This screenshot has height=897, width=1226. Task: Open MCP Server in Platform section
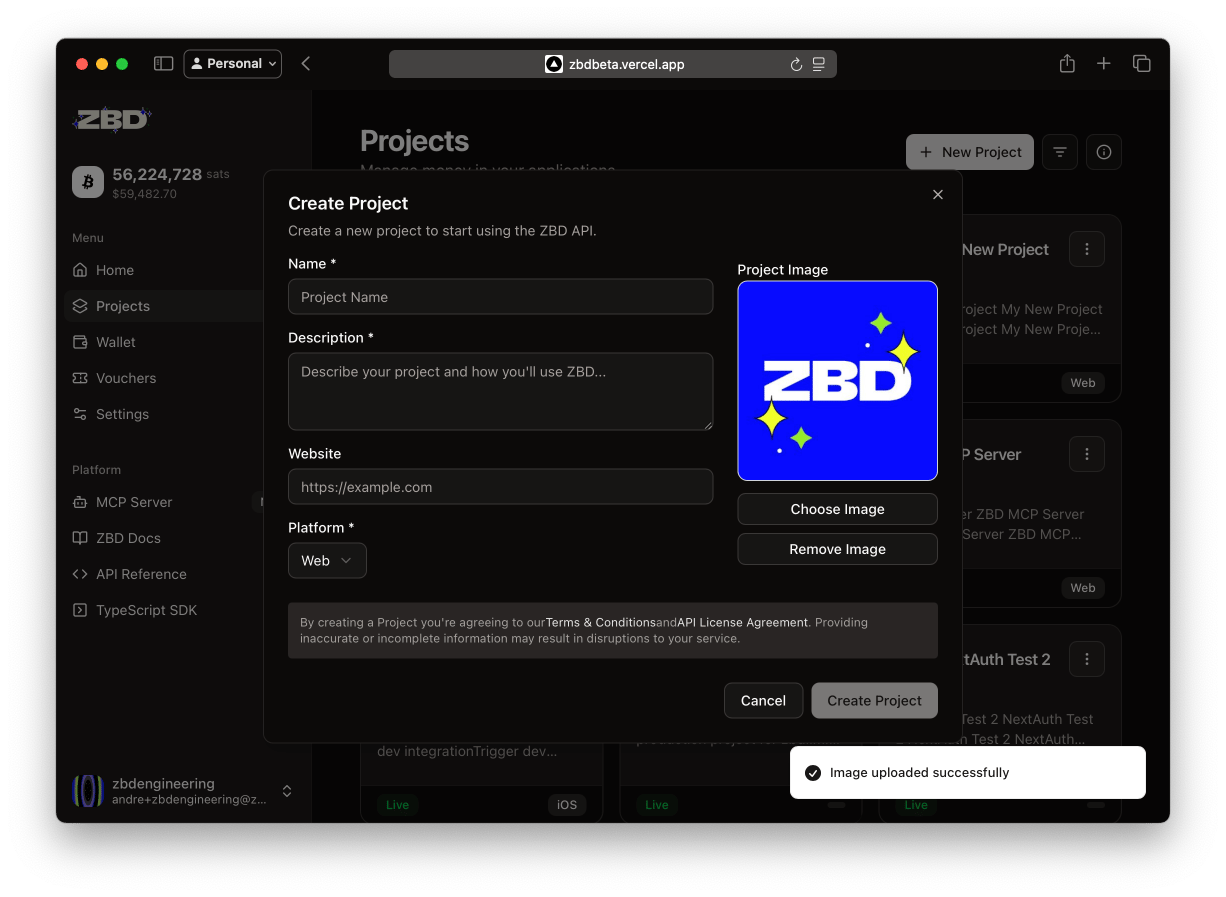click(x=166, y=502)
